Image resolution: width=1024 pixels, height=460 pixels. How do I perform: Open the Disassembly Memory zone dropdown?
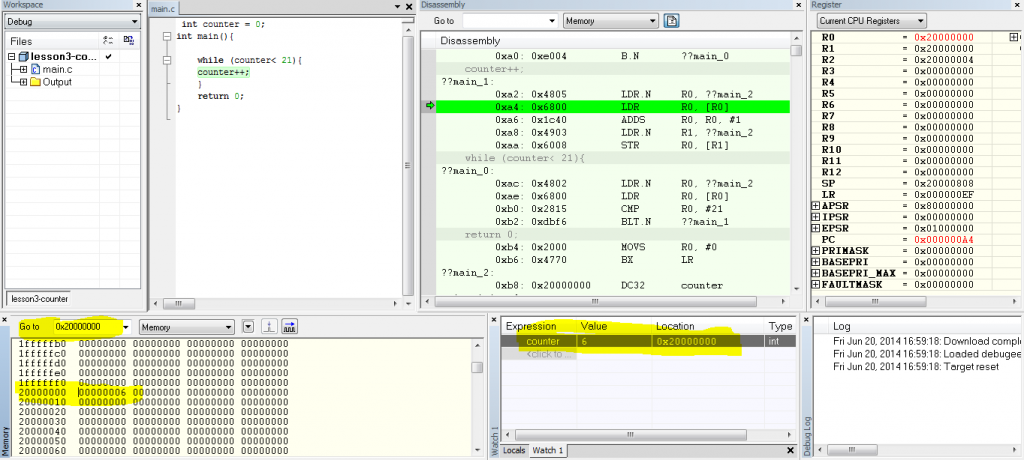(652, 21)
